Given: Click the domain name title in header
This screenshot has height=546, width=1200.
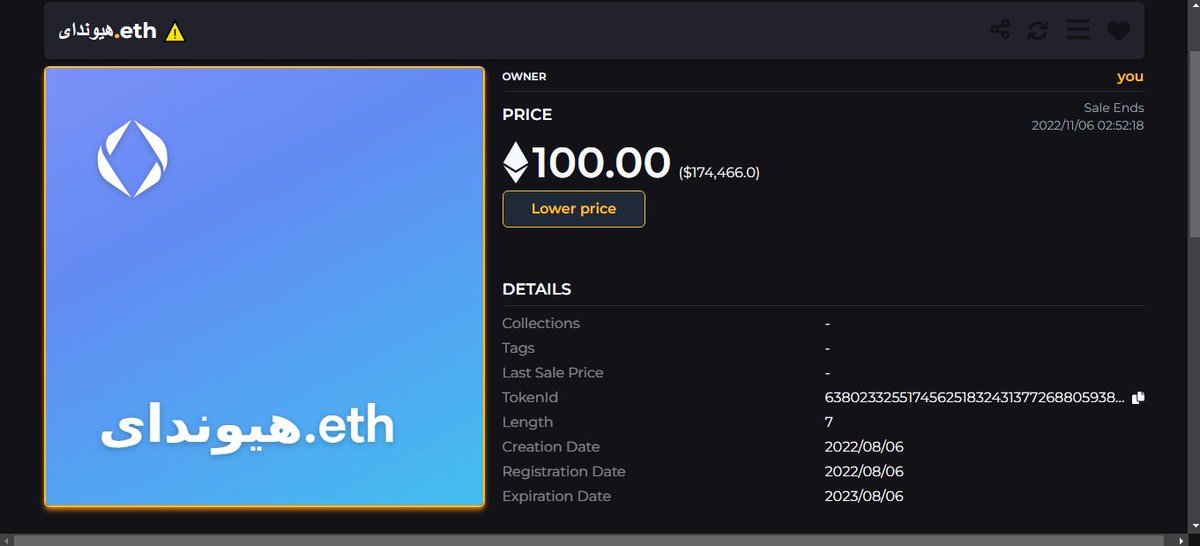Looking at the screenshot, I should coord(107,31).
